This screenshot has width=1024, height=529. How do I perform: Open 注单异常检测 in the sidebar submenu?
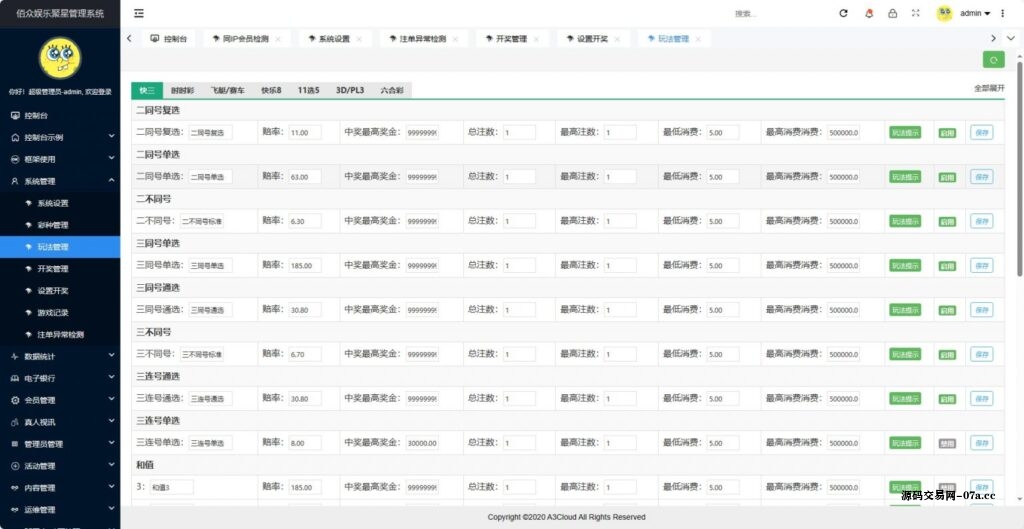click(x=60, y=334)
